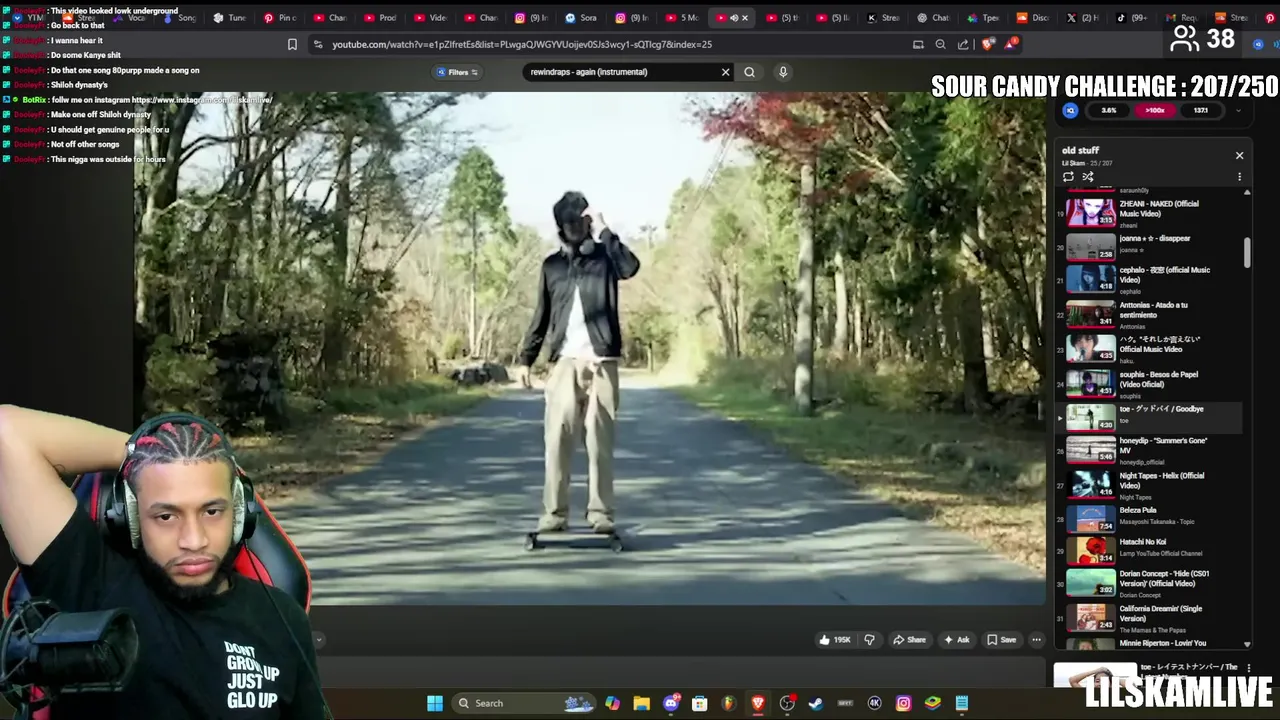Open File Explorer from the taskbar

[642, 703]
